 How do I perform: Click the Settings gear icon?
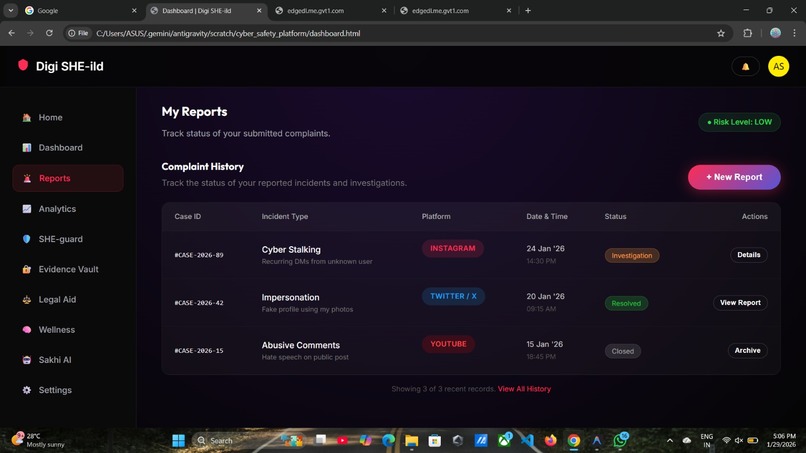click(x=27, y=390)
